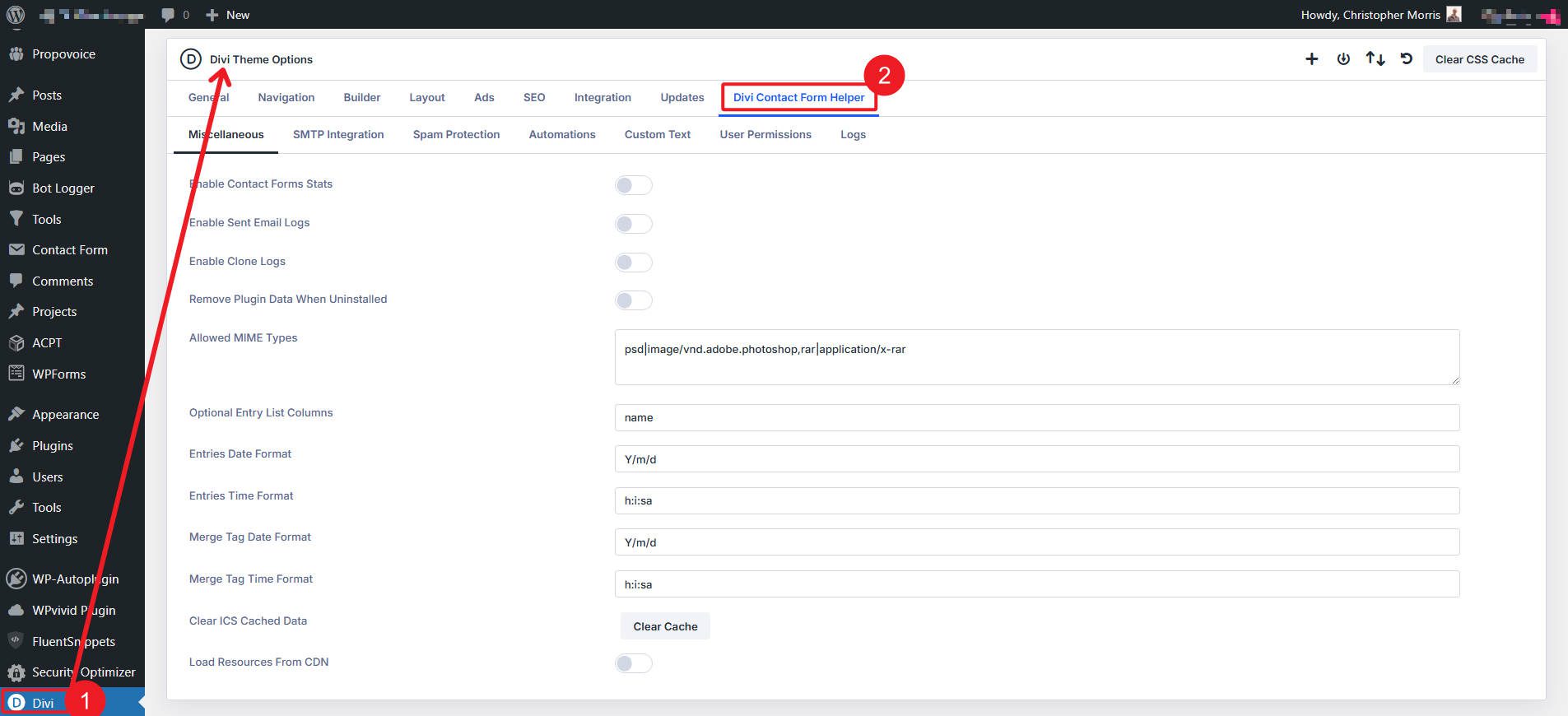Toggle Enable Clone Logs switch
Image resolution: width=1568 pixels, height=716 pixels.
click(x=634, y=263)
